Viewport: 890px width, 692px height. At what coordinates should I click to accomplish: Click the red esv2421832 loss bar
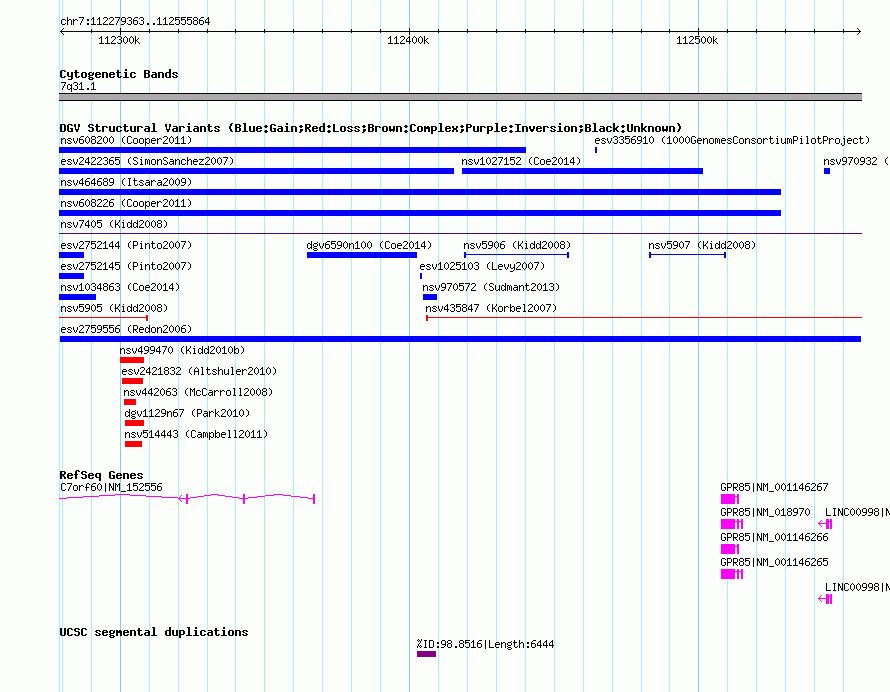point(132,381)
